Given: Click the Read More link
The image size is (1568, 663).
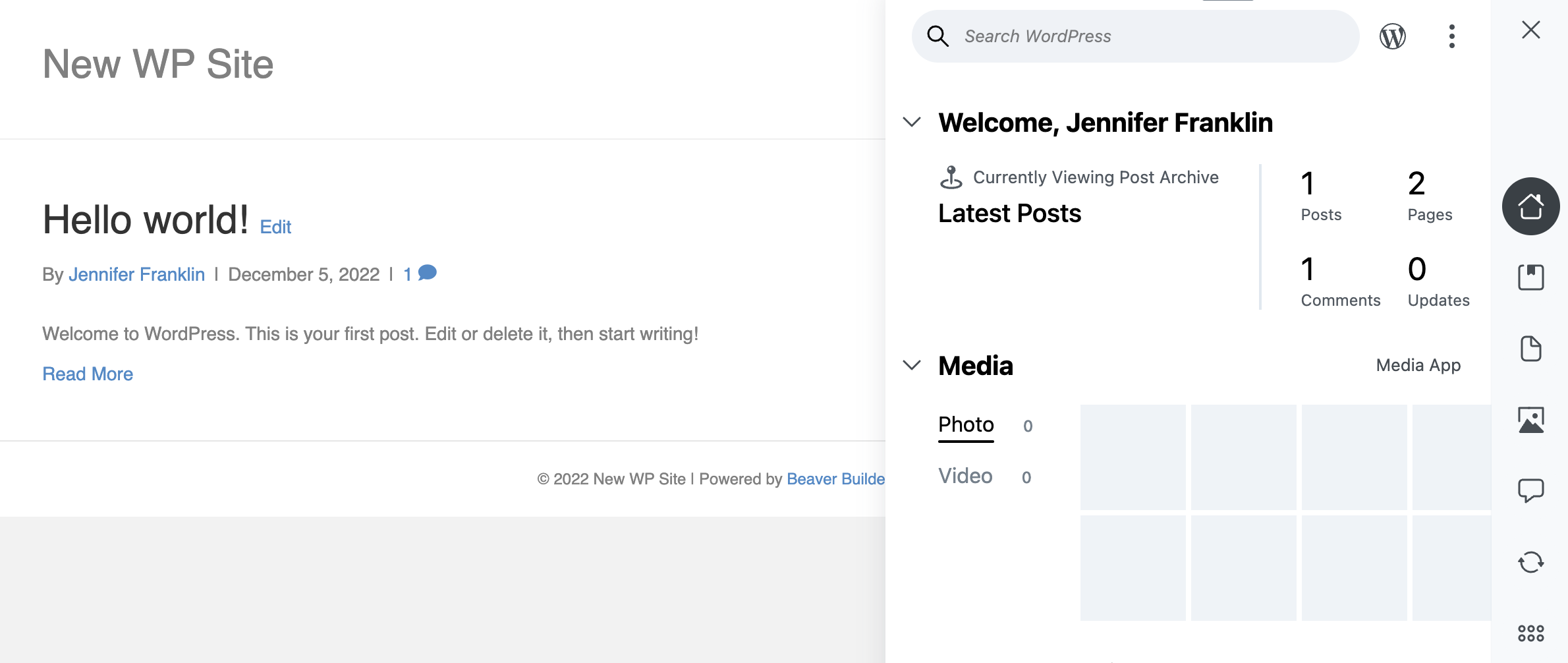Looking at the screenshot, I should click(88, 374).
